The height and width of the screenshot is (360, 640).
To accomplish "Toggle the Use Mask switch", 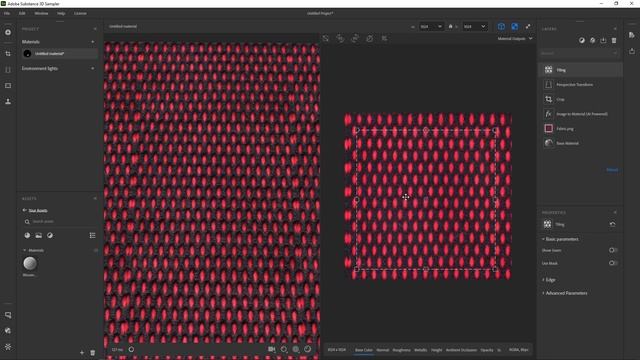I will [x=613, y=263].
